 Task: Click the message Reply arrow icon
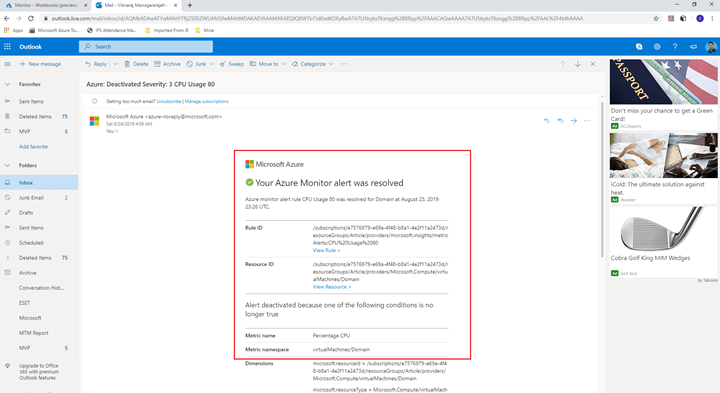546,121
